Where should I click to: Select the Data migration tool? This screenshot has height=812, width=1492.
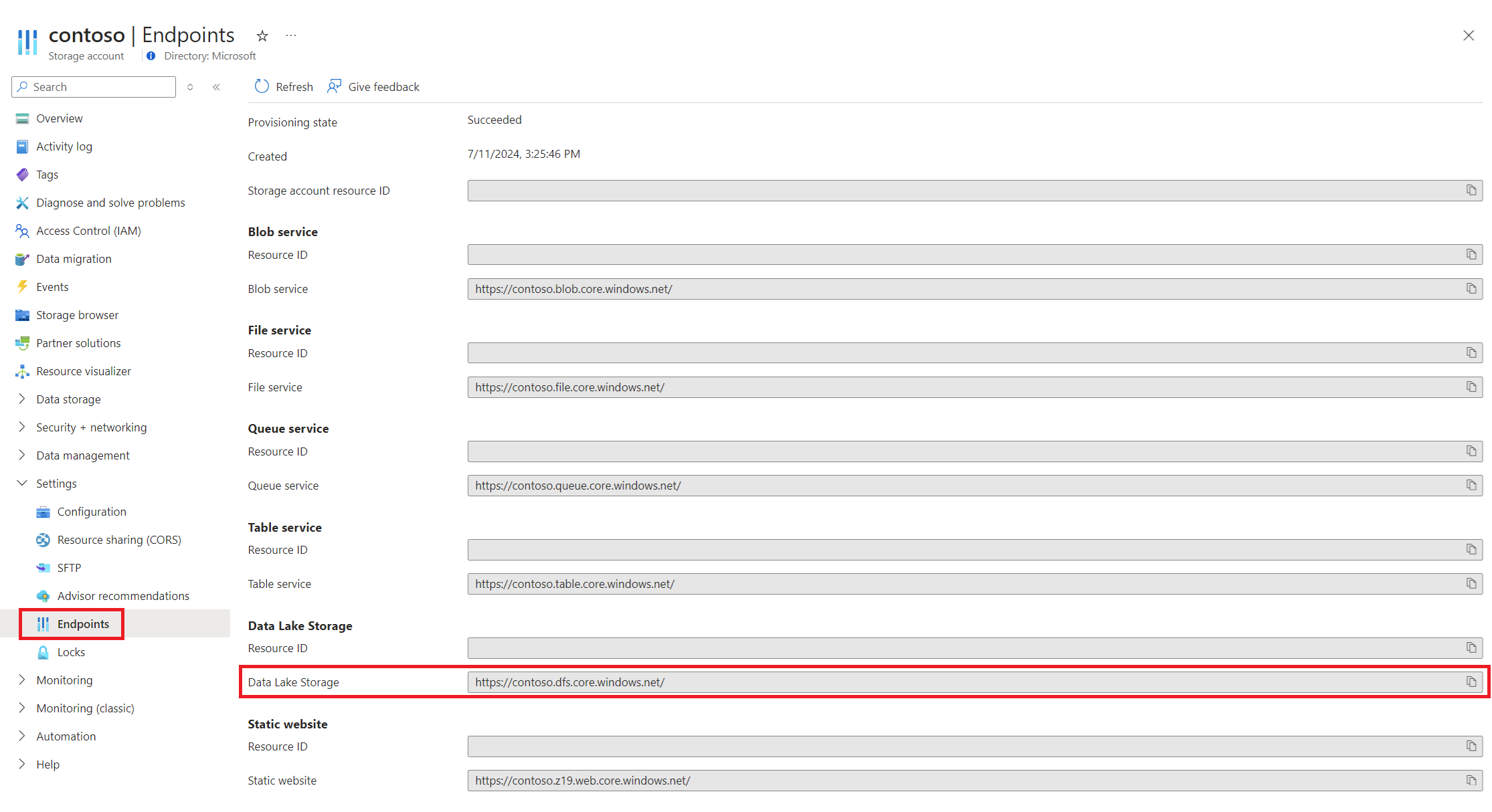coord(74,259)
